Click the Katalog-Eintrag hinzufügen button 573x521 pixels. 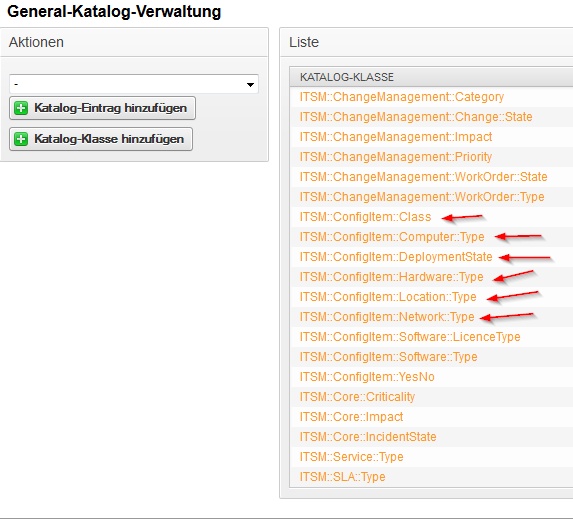pos(102,108)
